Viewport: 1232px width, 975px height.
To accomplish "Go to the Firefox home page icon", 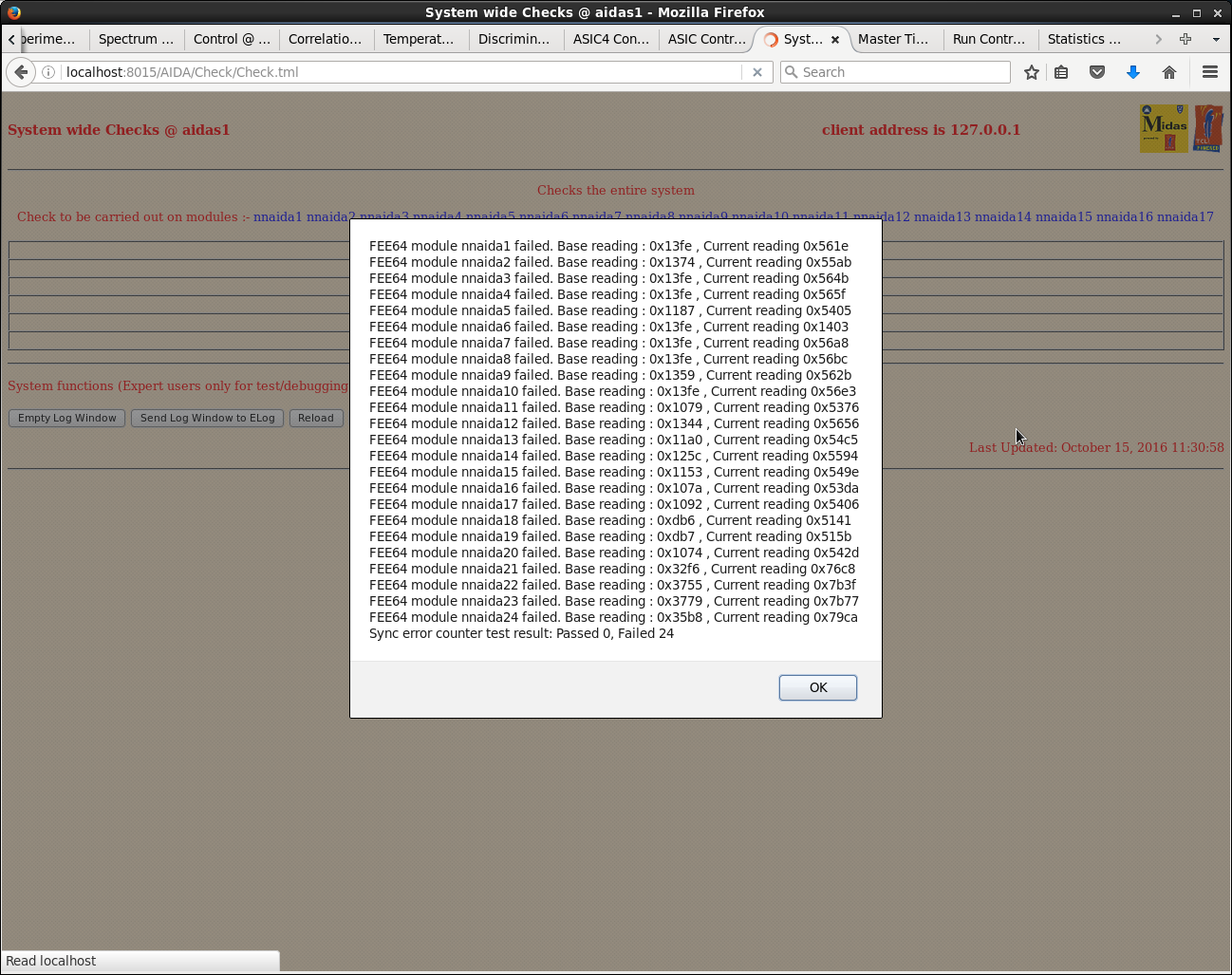I will (x=1169, y=72).
